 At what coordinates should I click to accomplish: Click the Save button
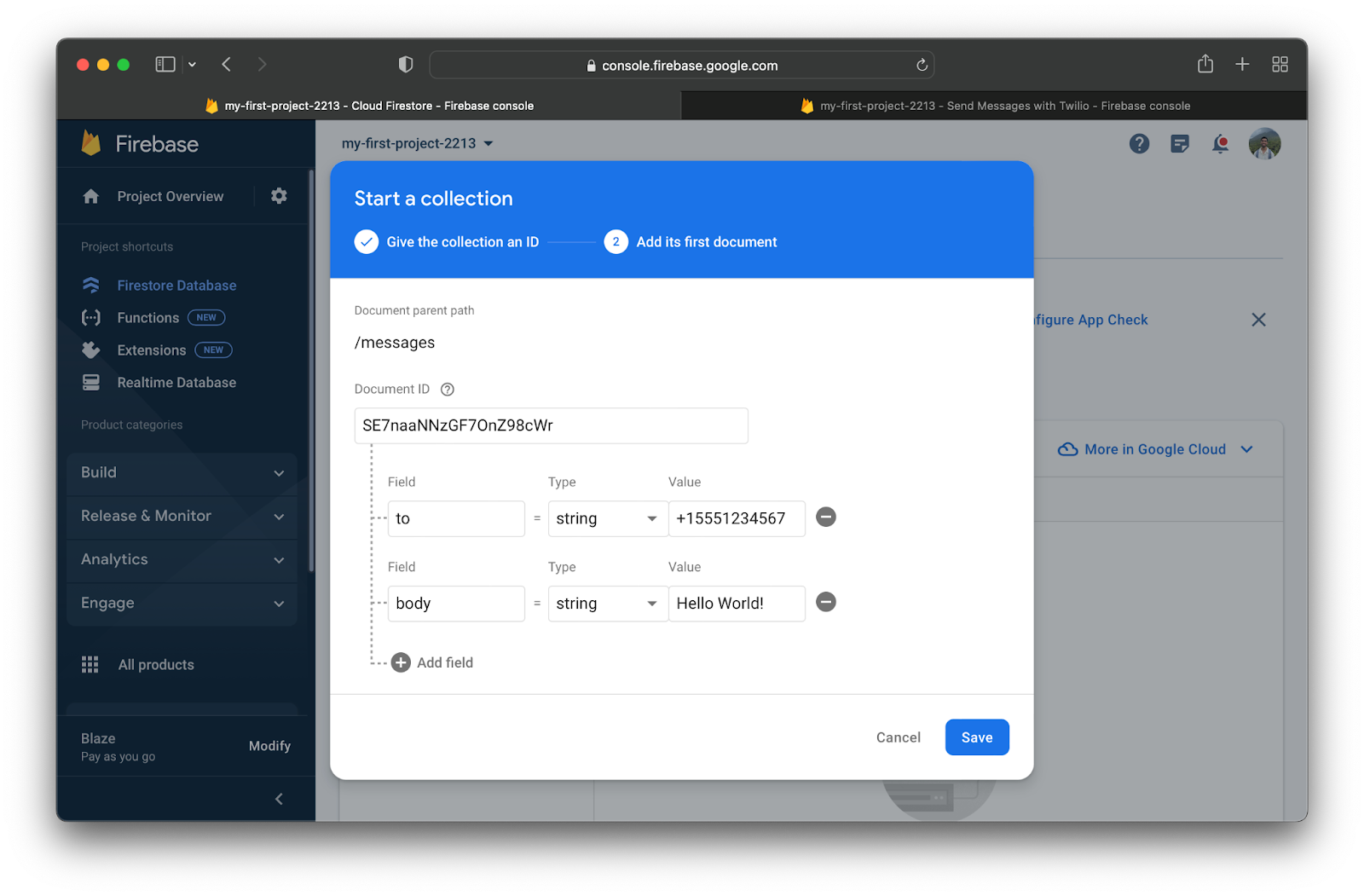[x=977, y=737]
